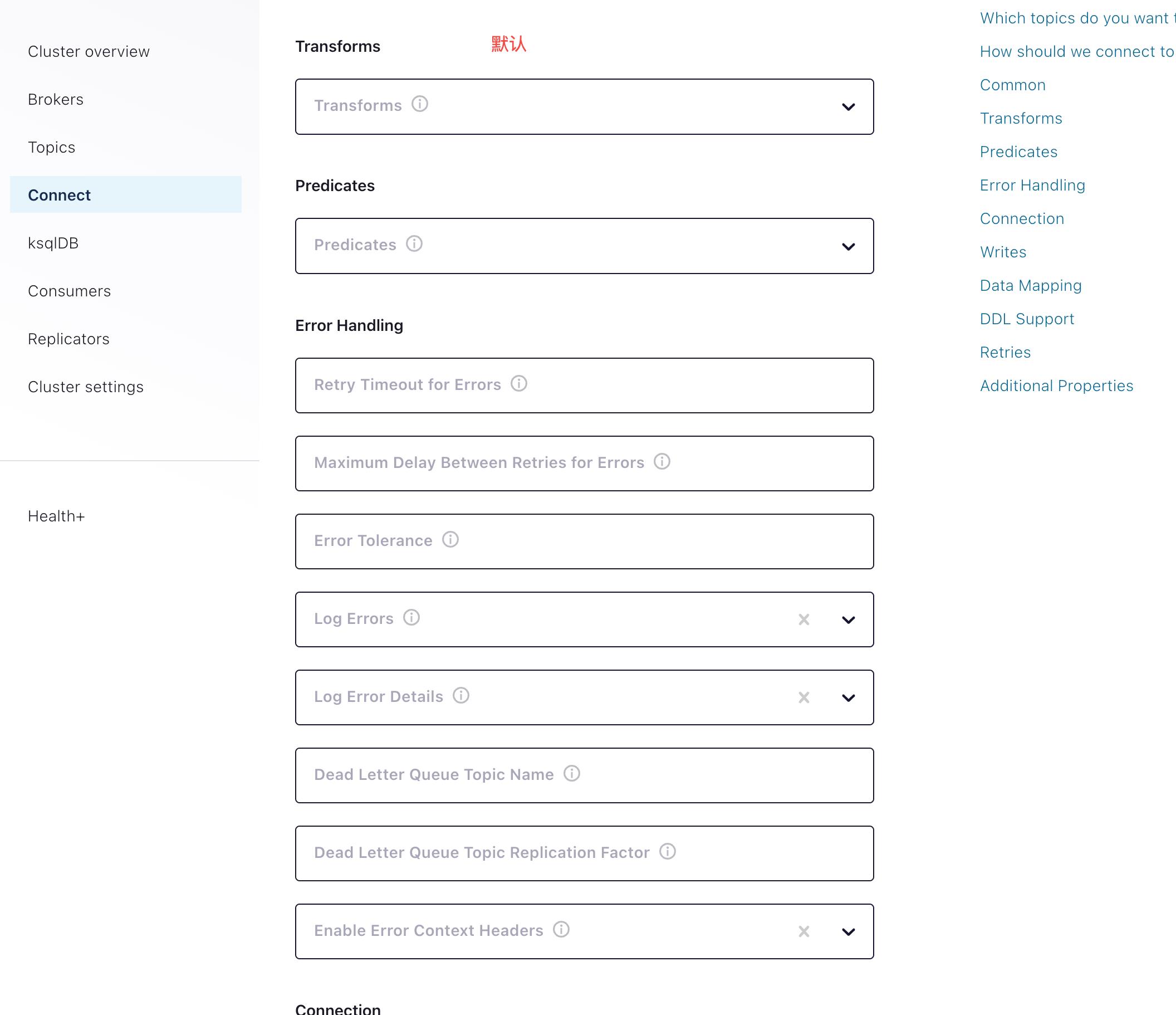Viewport: 1176px width, 1015px height.
Task: Open Replicators in the sidebar
Action: pyautogui.click(x=68, y=339)
